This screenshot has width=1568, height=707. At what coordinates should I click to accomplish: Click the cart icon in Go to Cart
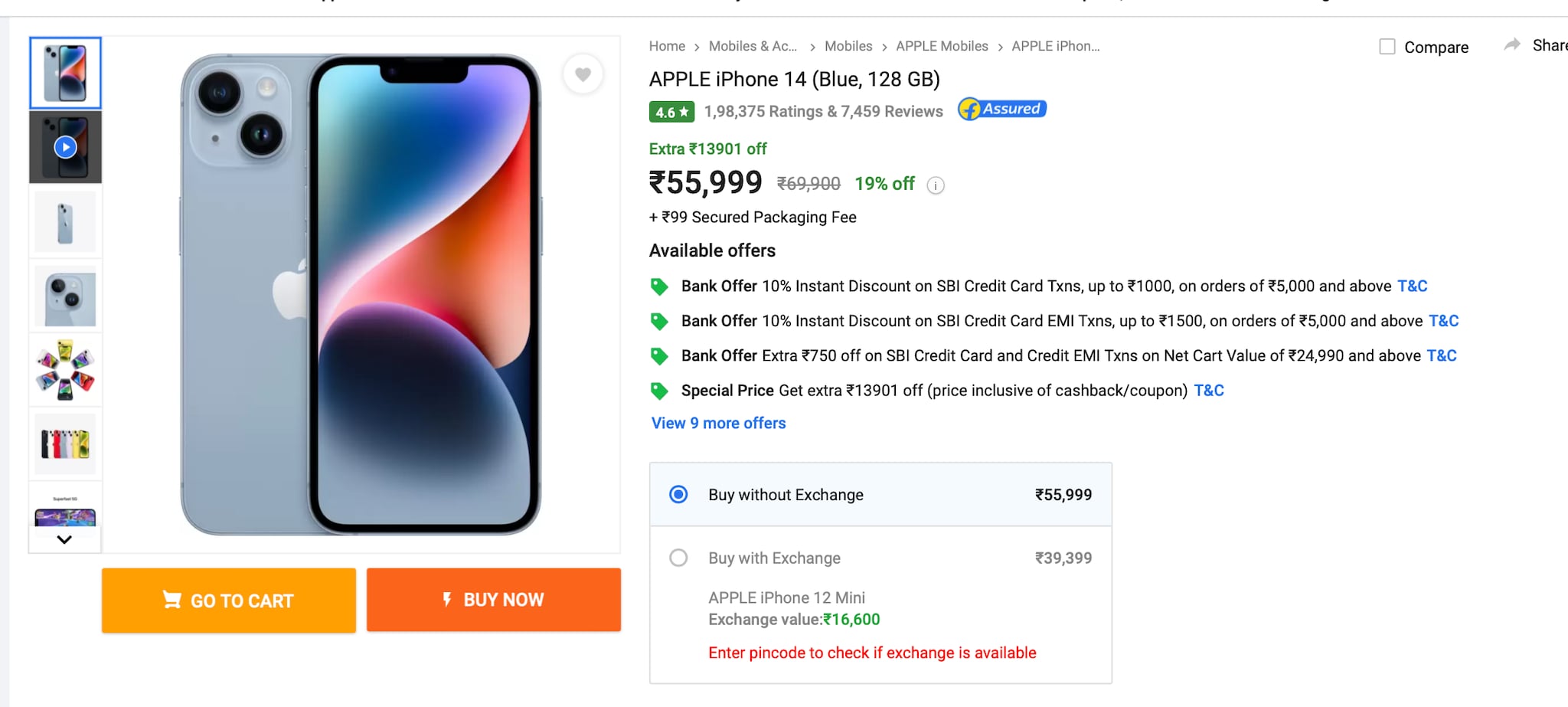coord(172,600)
